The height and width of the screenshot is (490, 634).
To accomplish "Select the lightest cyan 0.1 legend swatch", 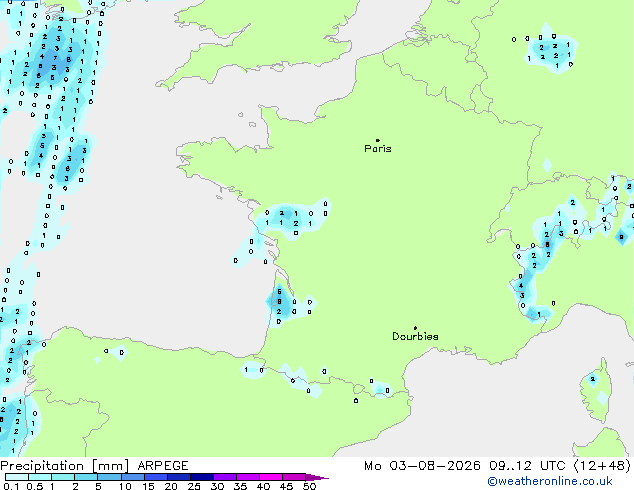I will pos(17,477).
